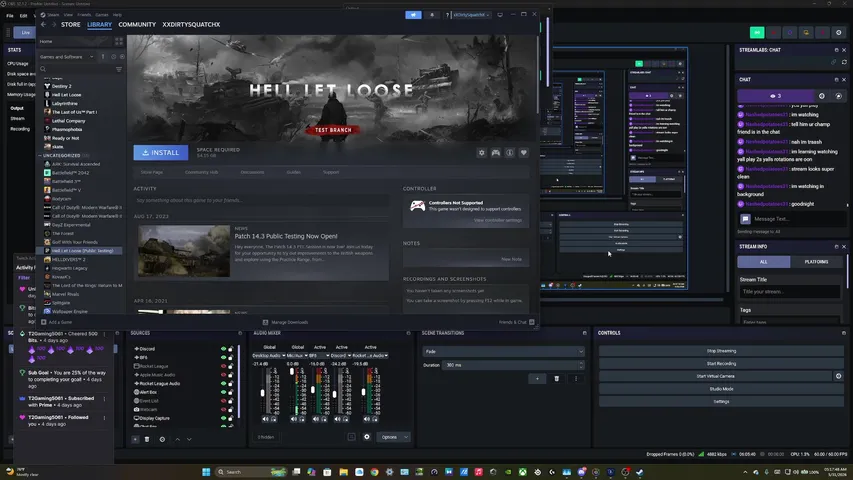853x480 pixels.
Task: Open the Community Hub link
Action: click(x=201, y=172)
